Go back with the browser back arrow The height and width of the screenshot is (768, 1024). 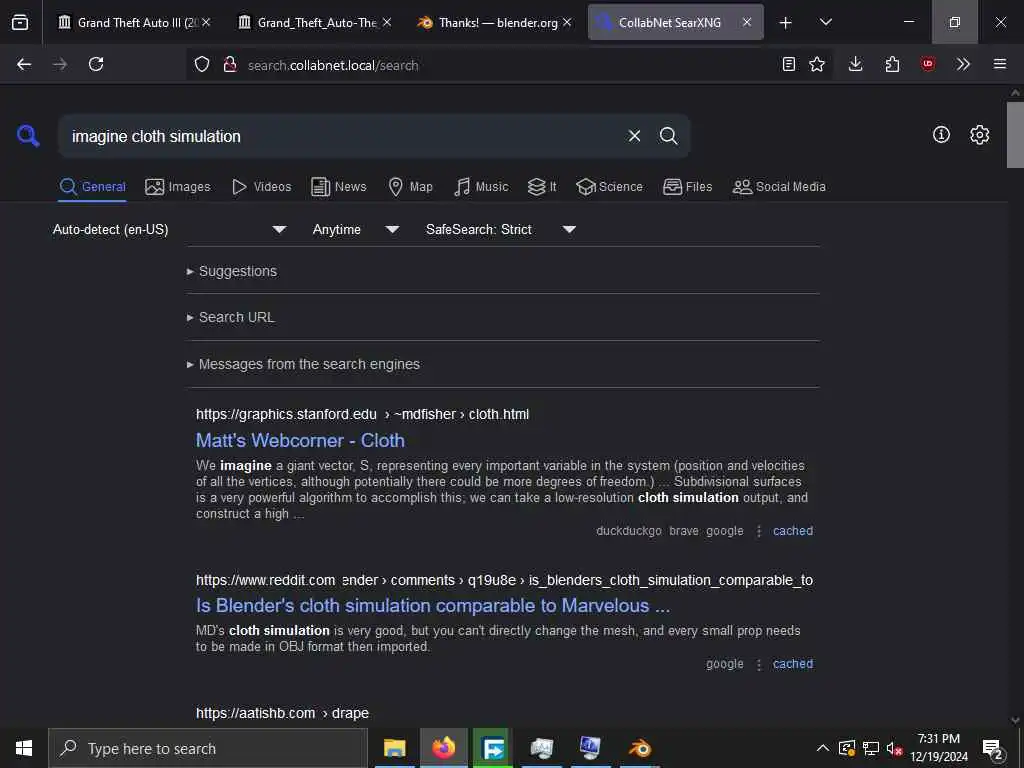pyautogui.click(x=24, y=64)
